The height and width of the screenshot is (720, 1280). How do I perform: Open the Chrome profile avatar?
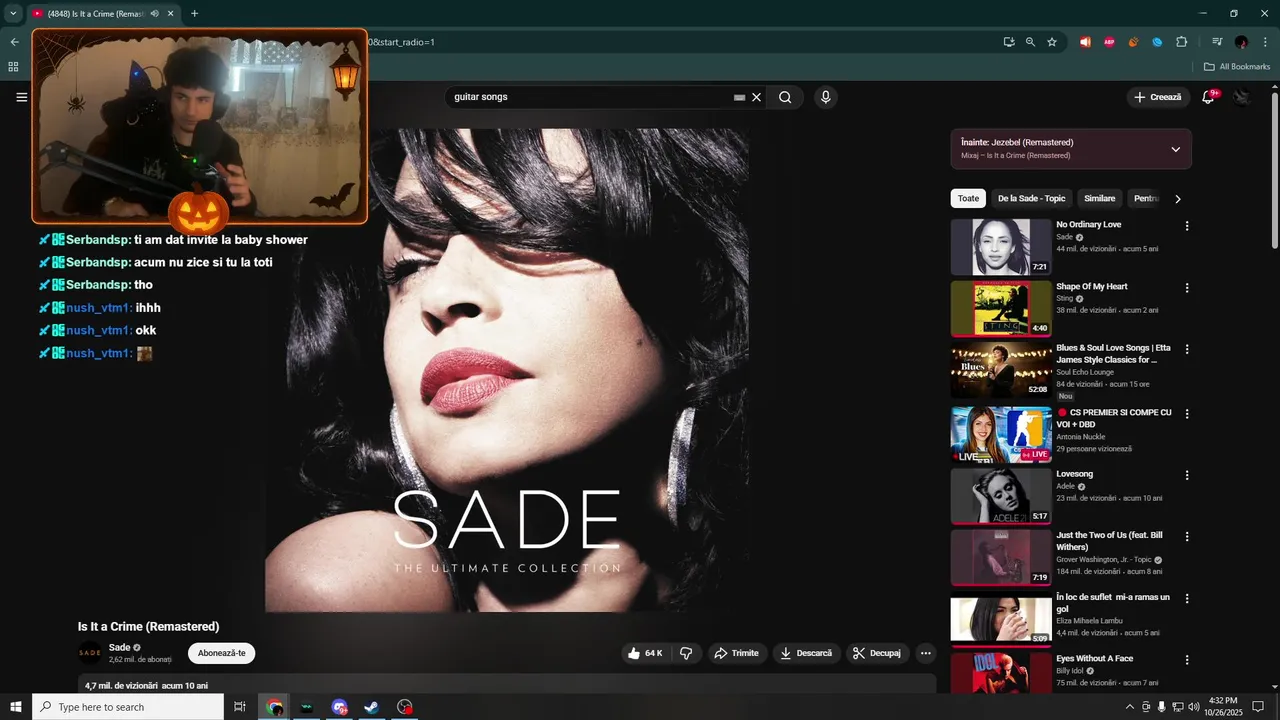click(x=1241, y=42)
